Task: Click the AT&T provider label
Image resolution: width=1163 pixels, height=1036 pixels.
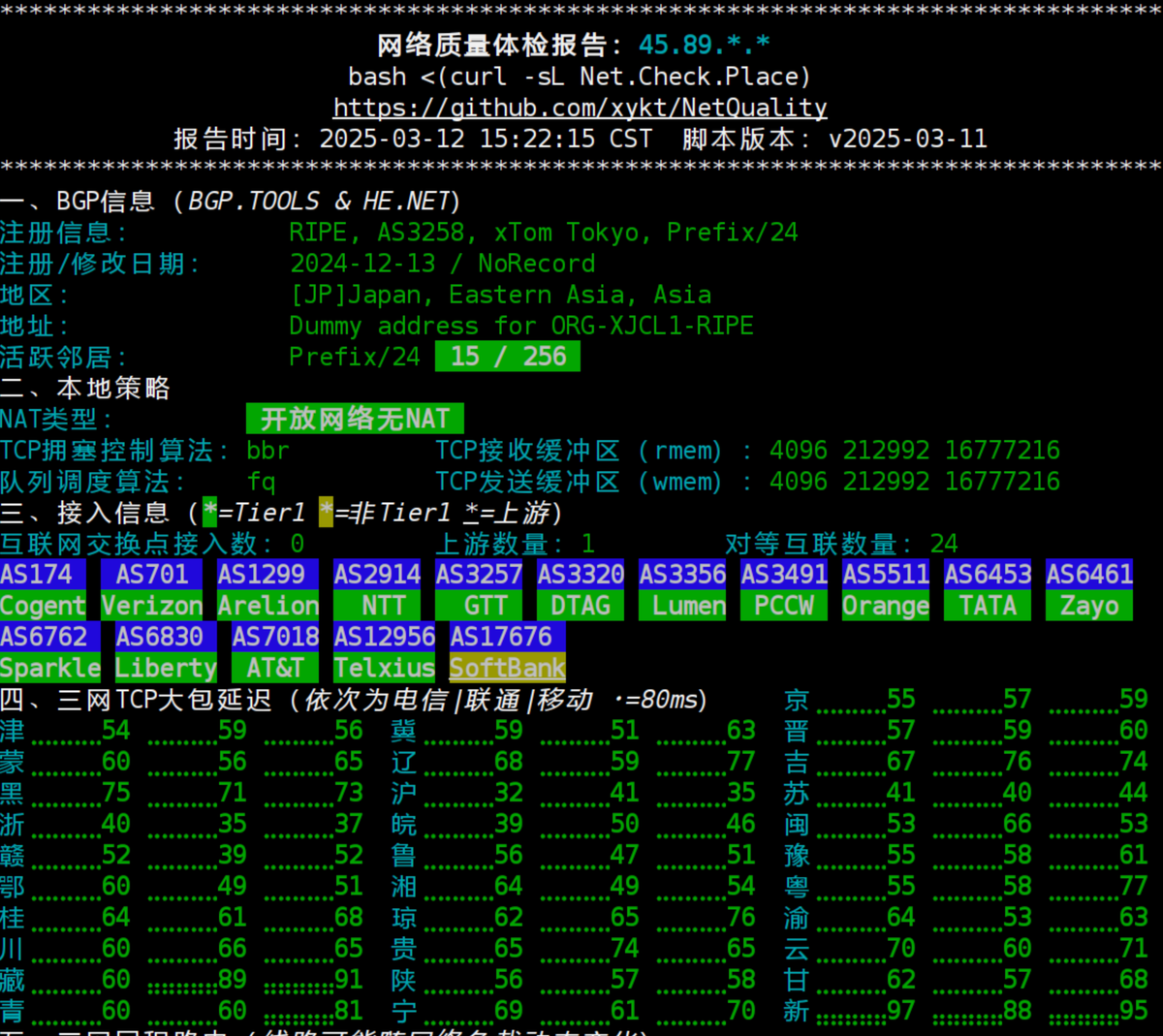Action: pyautogui.click(x=275, y=668)
